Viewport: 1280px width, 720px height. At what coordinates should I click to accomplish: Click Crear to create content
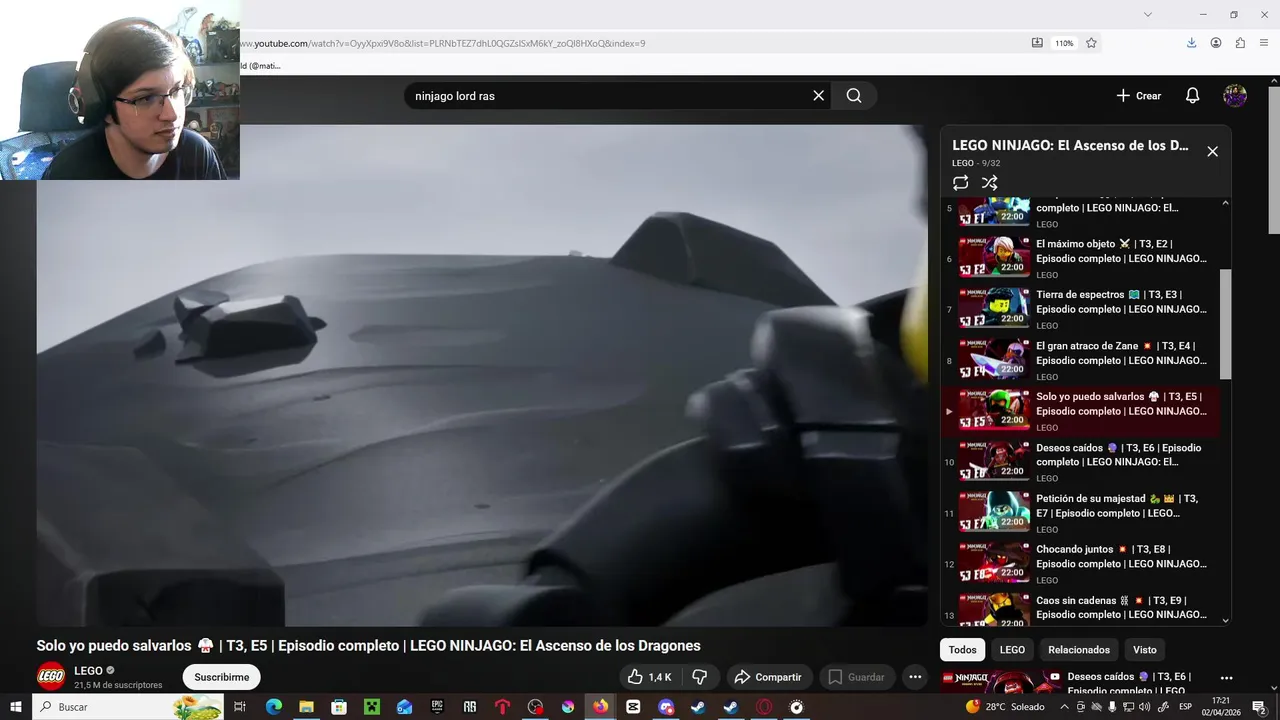click(1138, 96)
